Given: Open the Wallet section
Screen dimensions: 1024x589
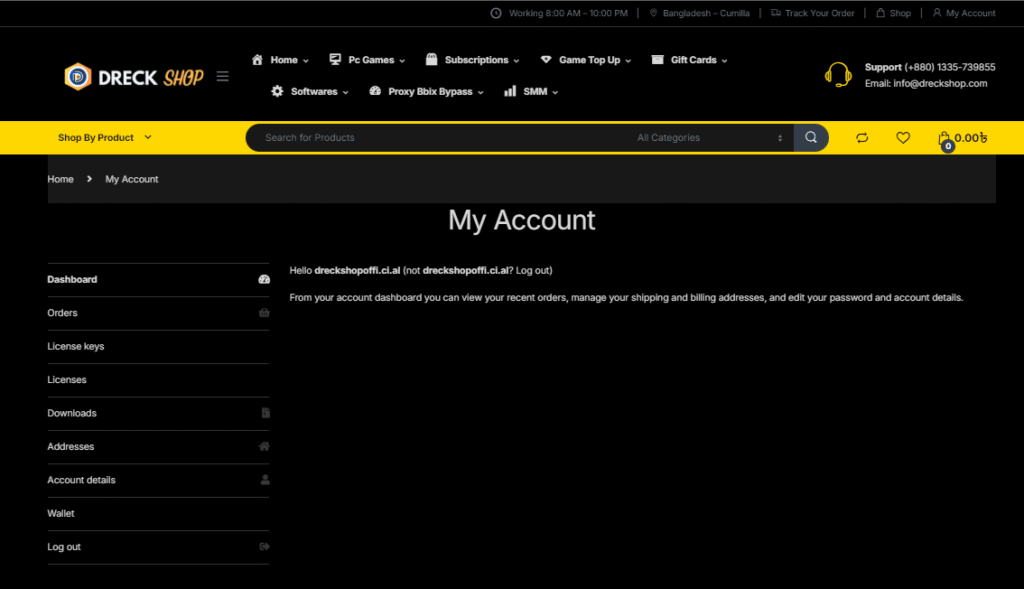Looking at the screenshot, I should pyautogui.click(x=158, y=513).
